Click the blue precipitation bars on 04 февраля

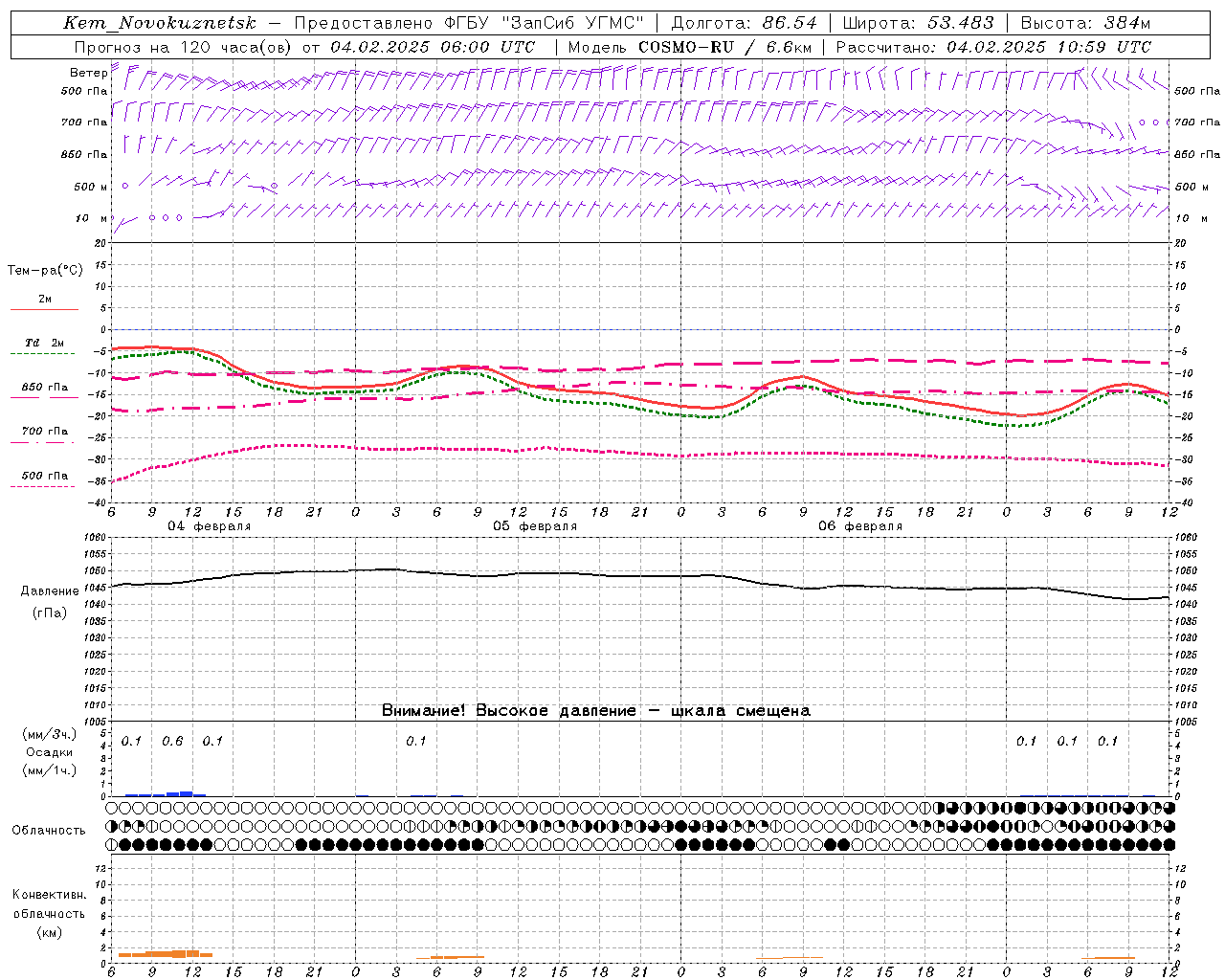click(166, 793)
